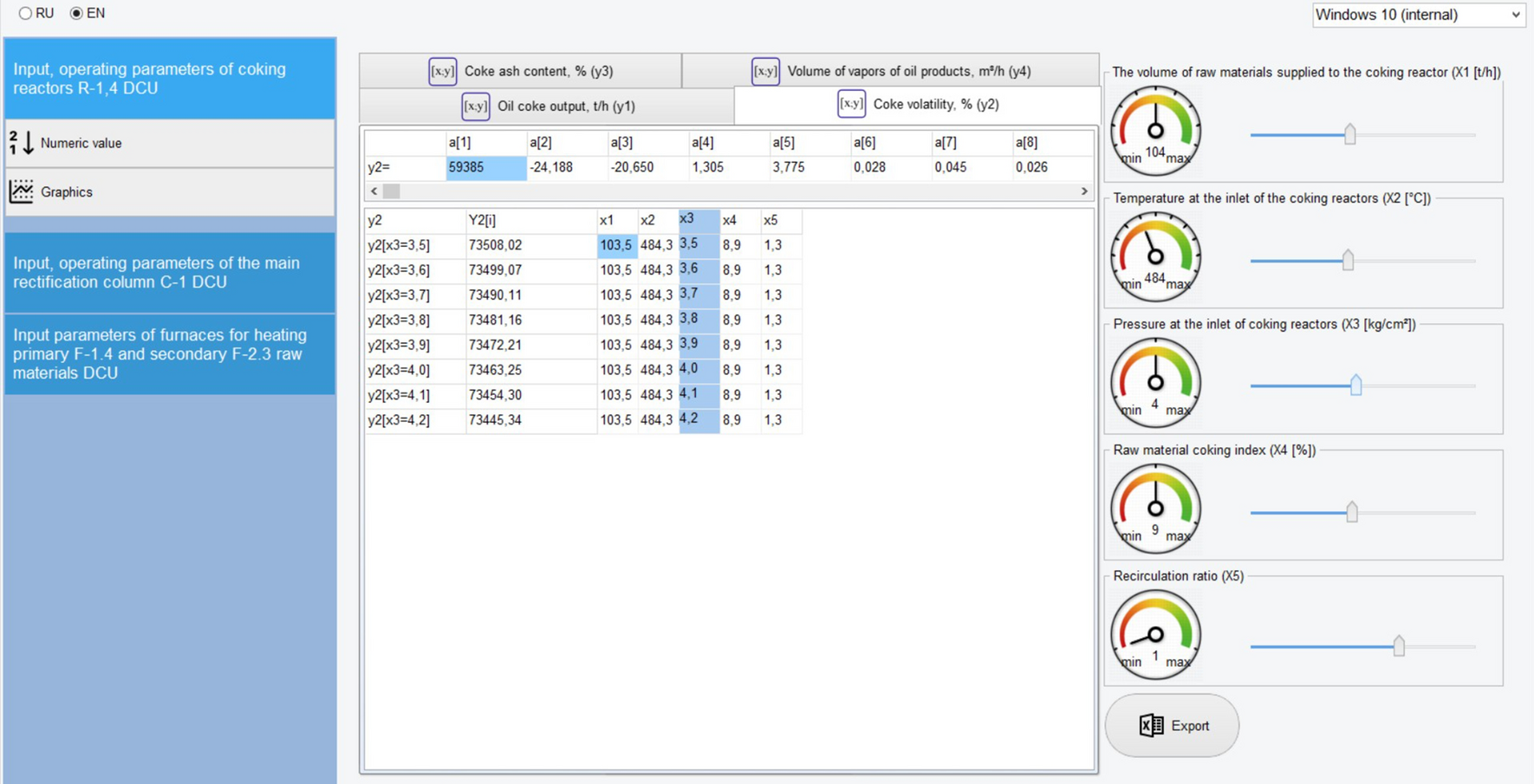The width and height of the screenshot is (1534, 784).
Task: Expand furnaces F-1.4 and F-2.3 parameters section
Action: [170, 353]
